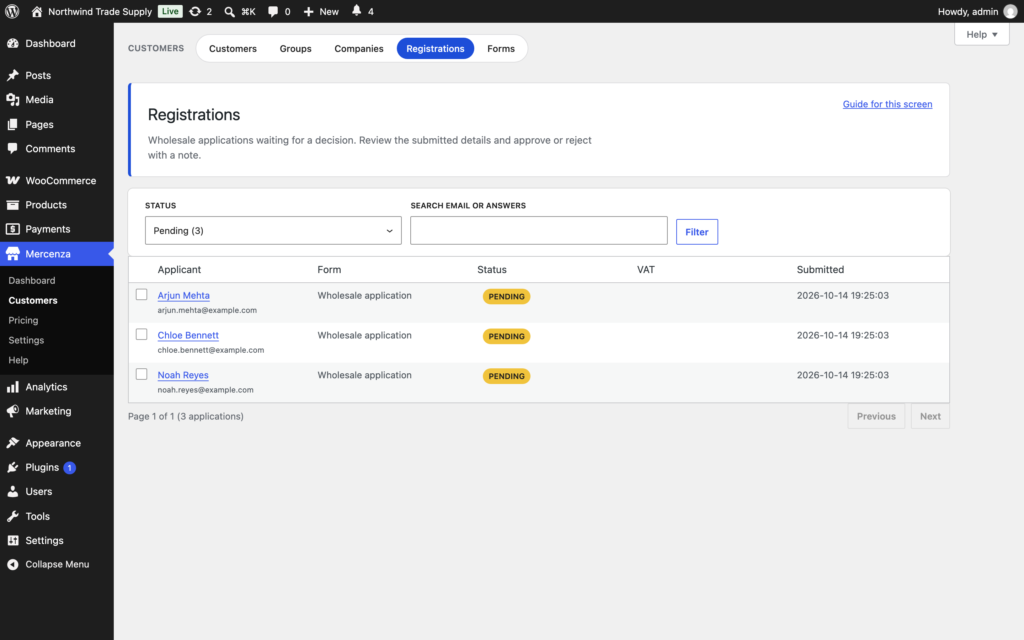This screenshot has height=640, width=1024.
Task: Click the Tools wrench icon
Action: 12,516
